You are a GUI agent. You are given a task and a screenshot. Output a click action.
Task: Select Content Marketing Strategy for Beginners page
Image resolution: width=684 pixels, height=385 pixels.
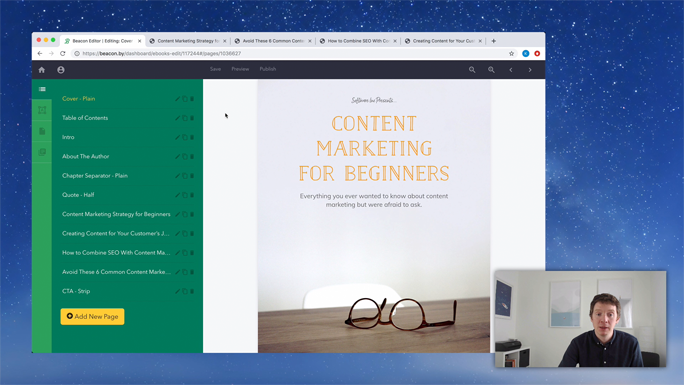pyautogui.click(x=116, y=215)
